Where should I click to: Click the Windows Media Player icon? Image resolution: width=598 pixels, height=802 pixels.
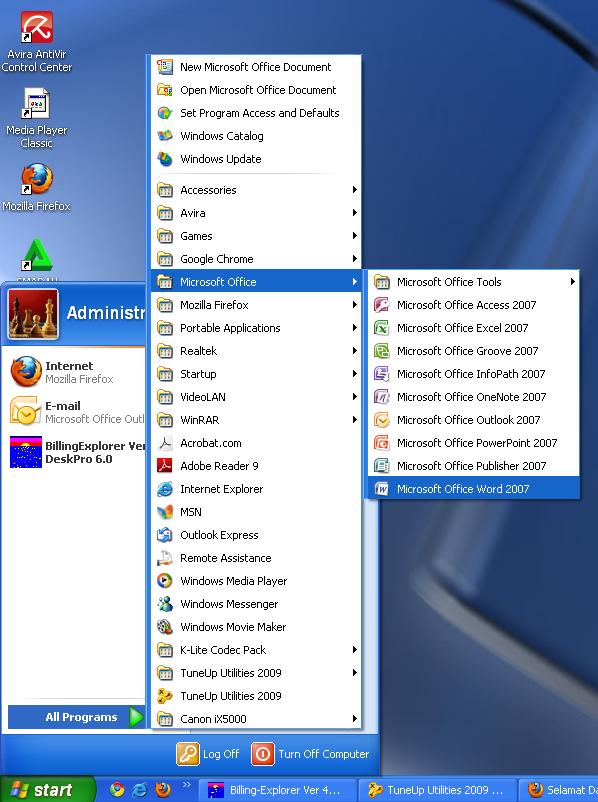pos(165,581)
